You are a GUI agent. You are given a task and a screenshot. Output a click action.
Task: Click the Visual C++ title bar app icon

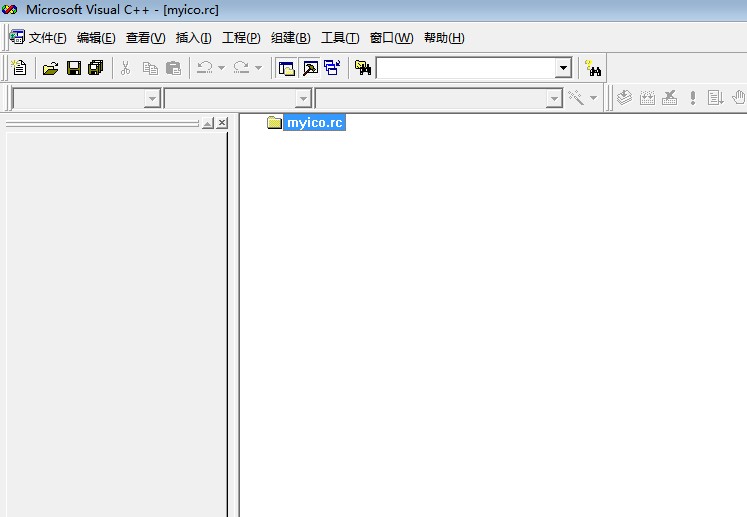pyautogui.click(x=9, y=10)
